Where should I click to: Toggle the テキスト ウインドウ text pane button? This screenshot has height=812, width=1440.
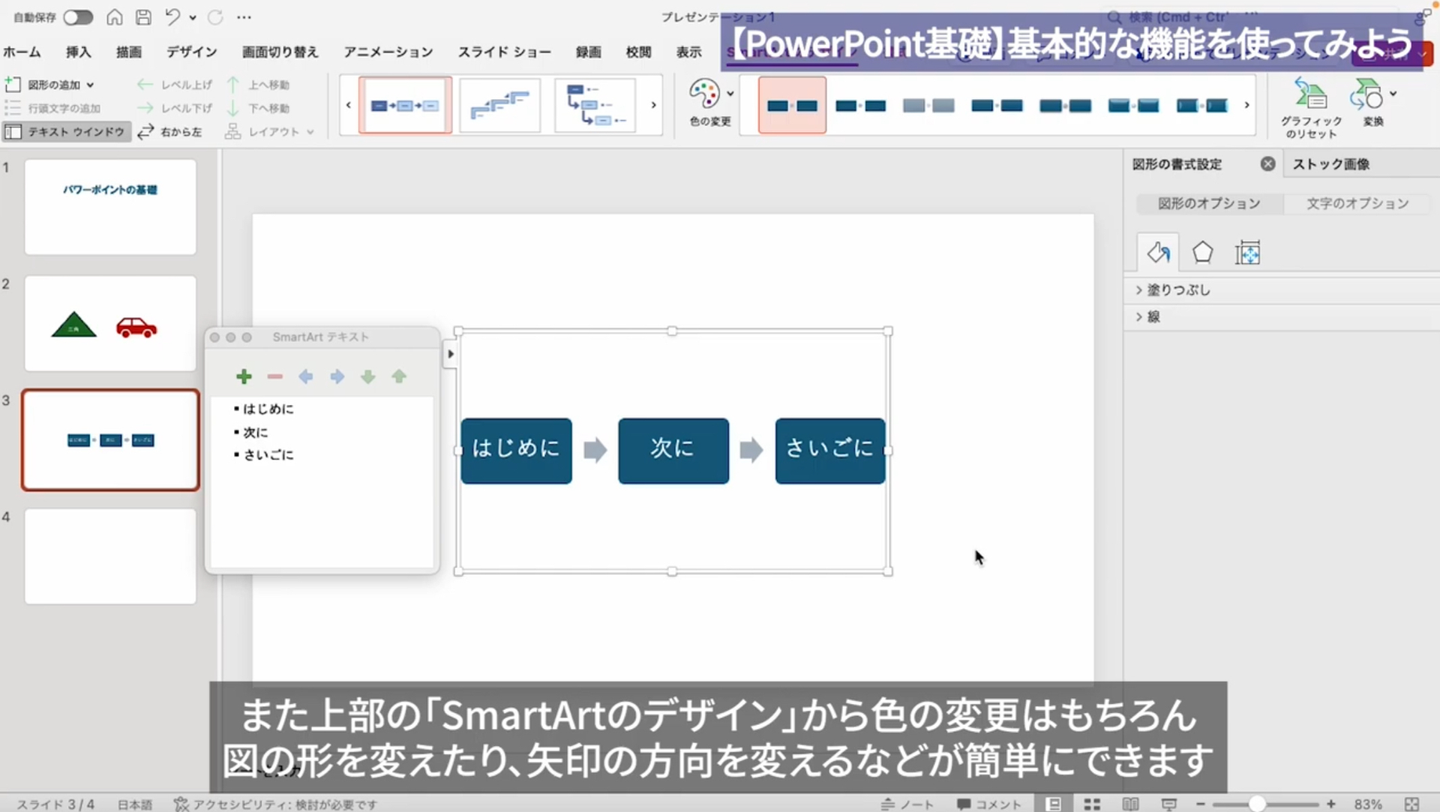[x=66, y=132]
